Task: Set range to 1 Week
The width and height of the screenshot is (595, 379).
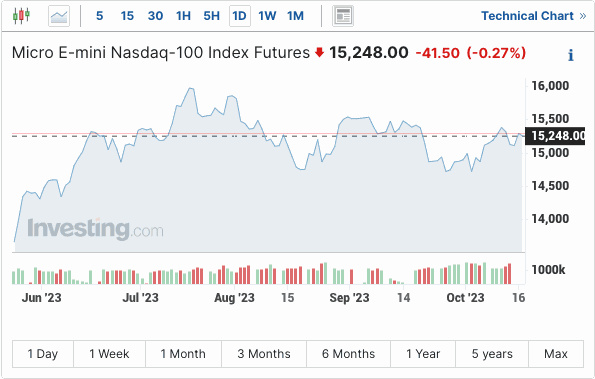Action: [109, 354]
